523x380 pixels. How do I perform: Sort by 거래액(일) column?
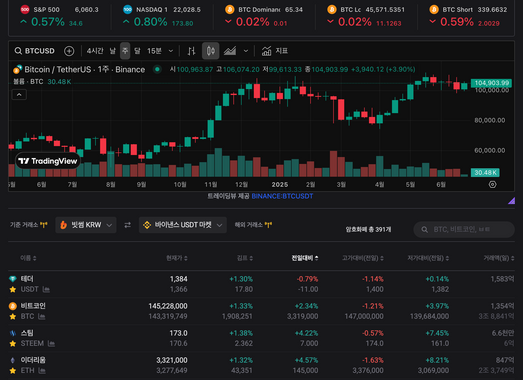coord(499,258)
